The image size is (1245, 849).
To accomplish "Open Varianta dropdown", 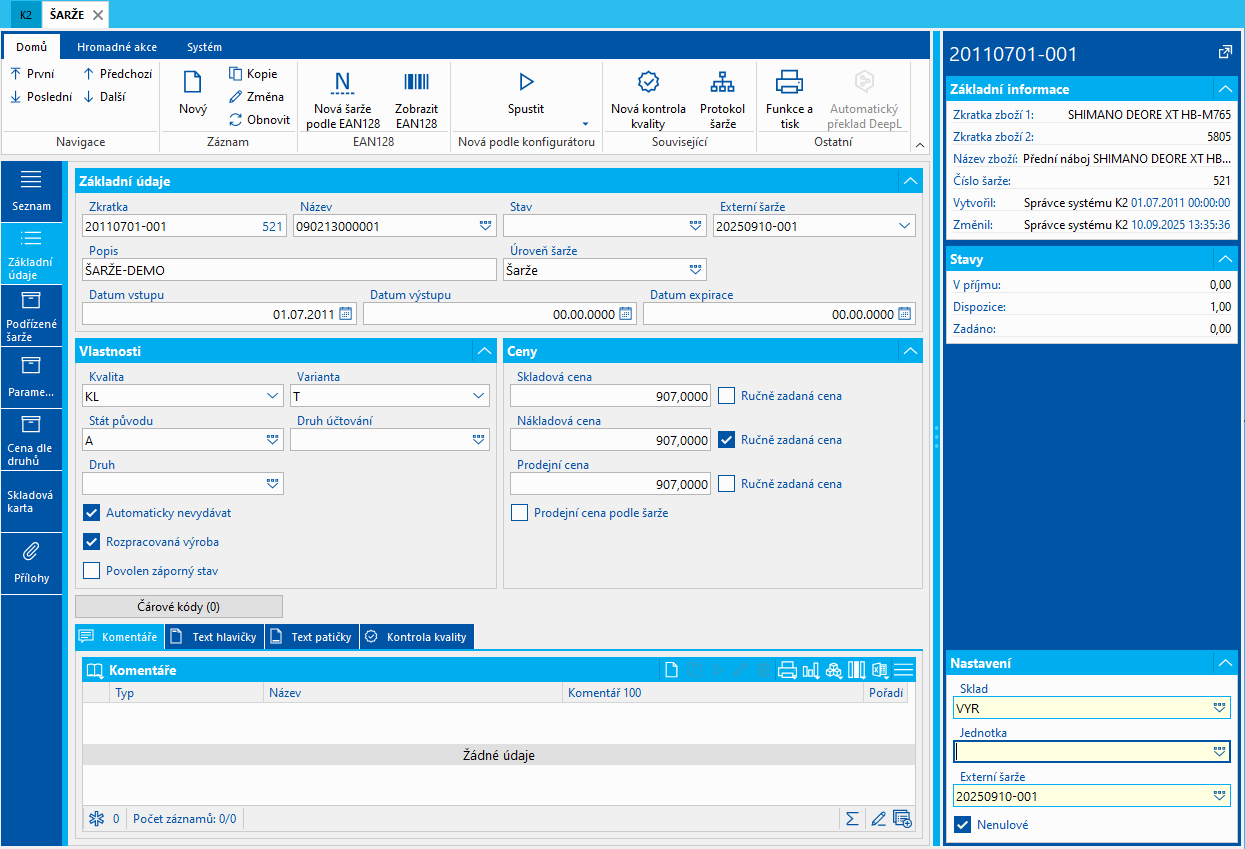I will coord(479,396).
